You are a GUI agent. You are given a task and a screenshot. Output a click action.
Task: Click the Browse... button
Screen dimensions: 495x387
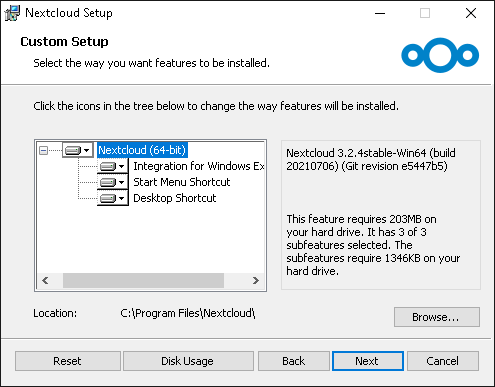437,317
